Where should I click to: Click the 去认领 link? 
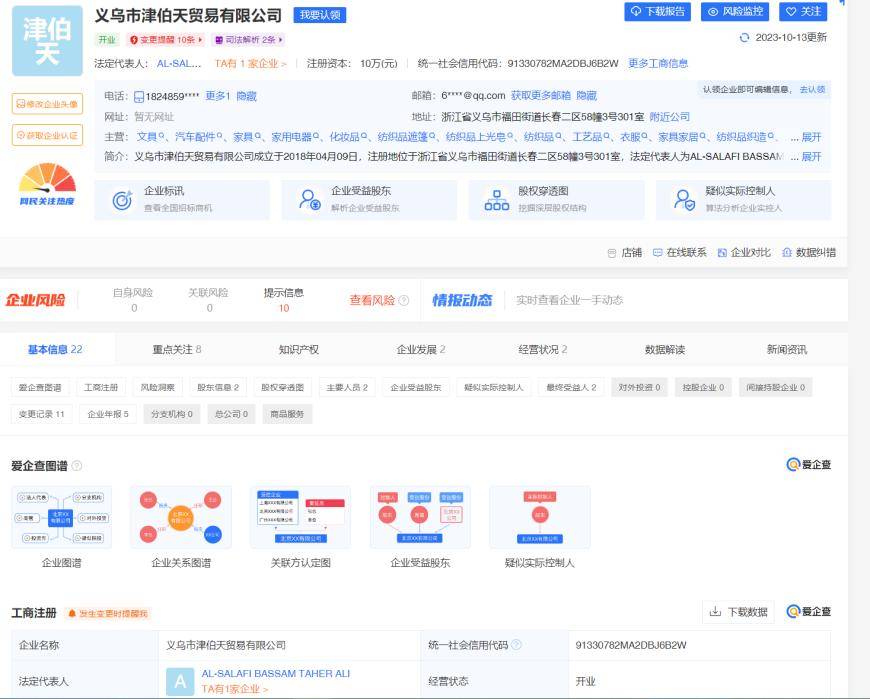pos(812,89)
